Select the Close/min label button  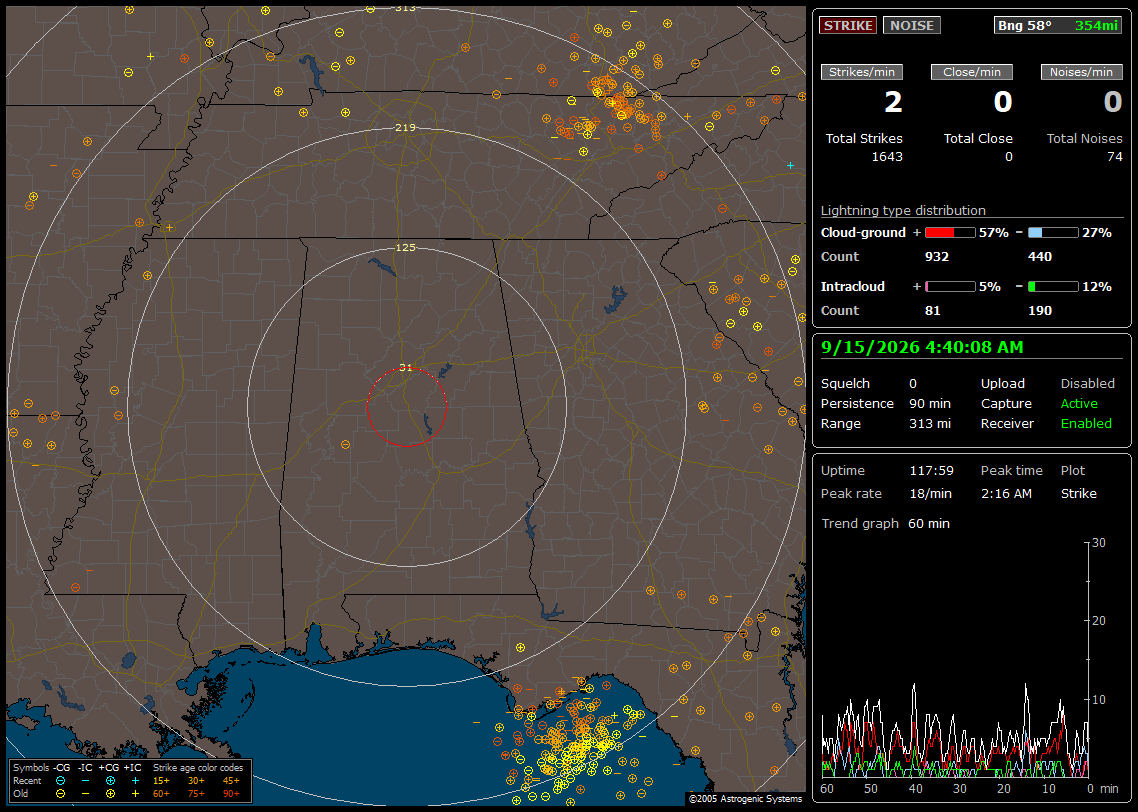pyautogui.click(x=972, y=72)
